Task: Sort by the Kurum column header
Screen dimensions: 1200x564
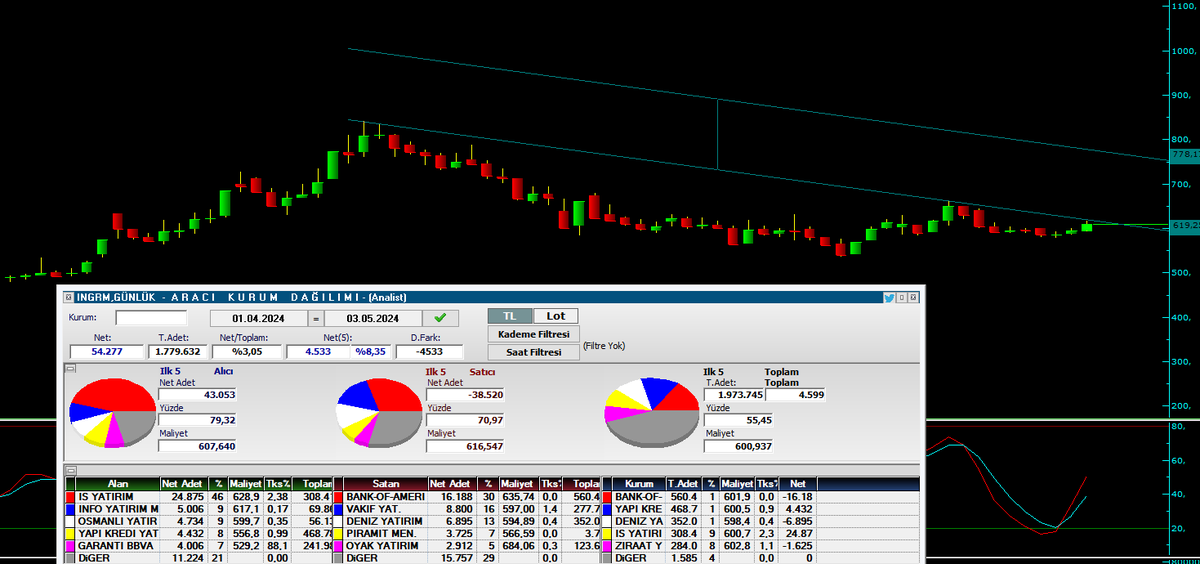Action: [x=639, y=483]
